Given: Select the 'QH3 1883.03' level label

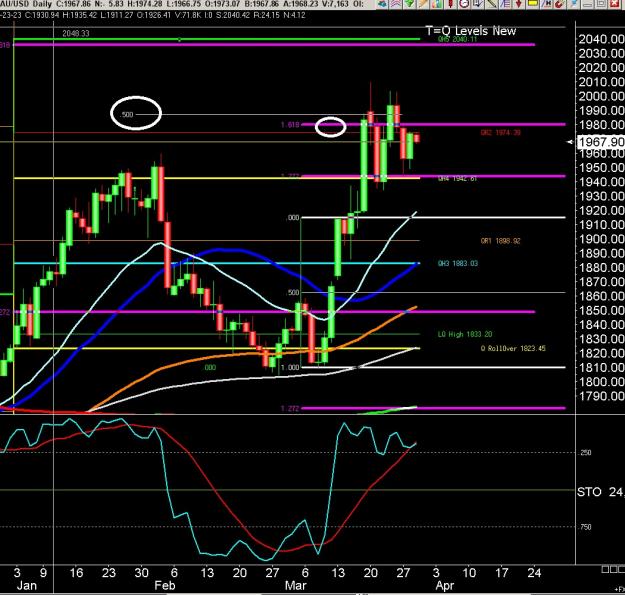Looking at the screenshot, I should 458,263.
